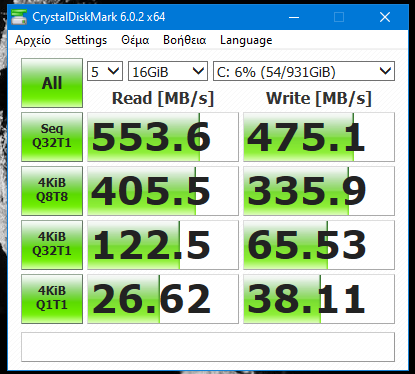Start the Seq Q32T1 test

tap(52, 137)
